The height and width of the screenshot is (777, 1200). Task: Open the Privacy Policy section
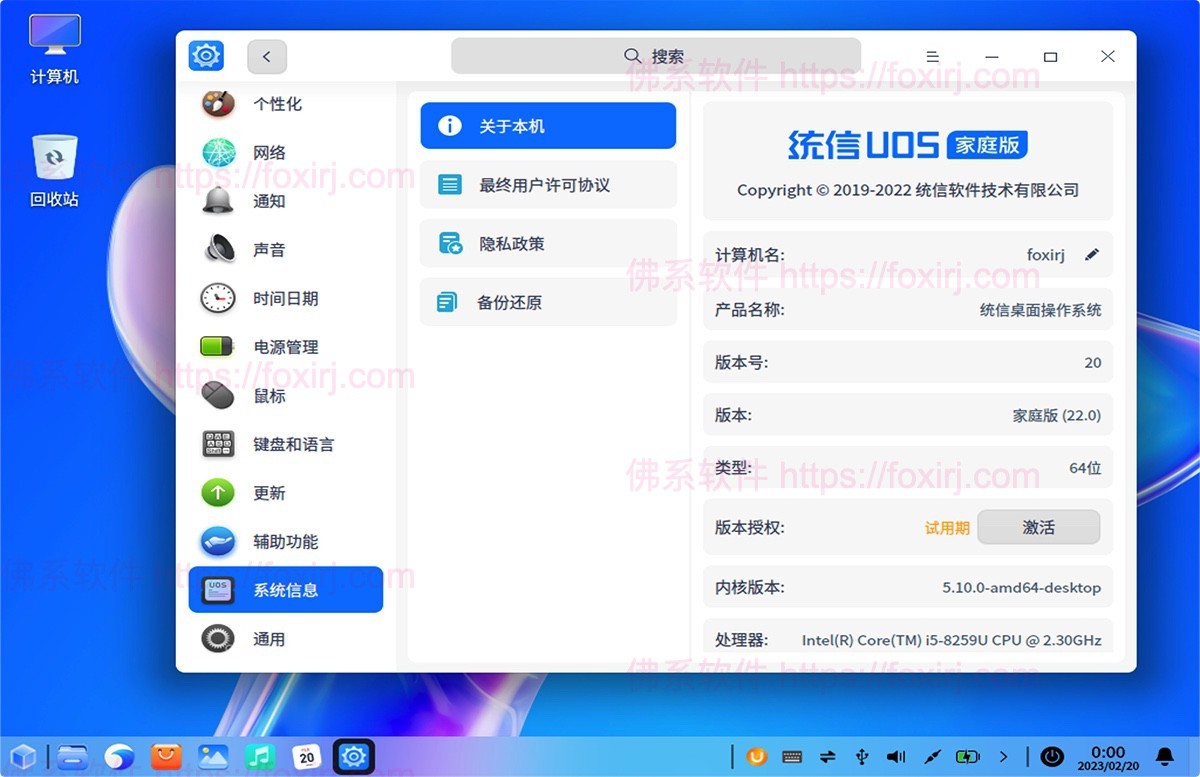tap(548, 243)
